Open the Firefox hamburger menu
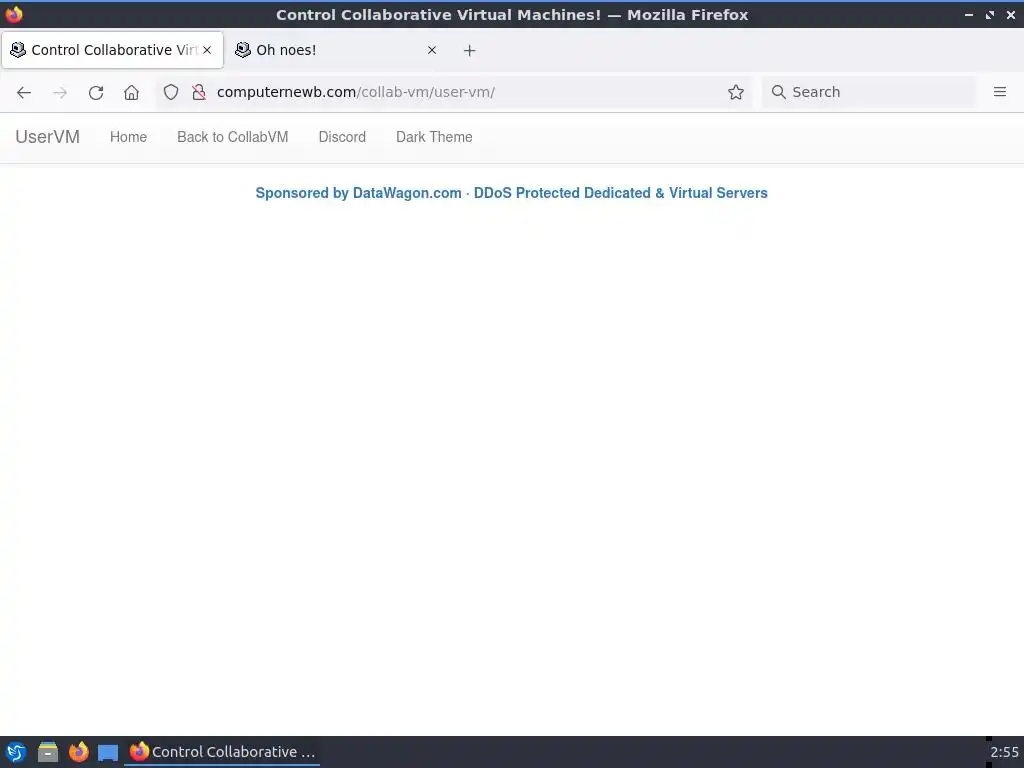Viewport: 1024px width, 768px height. [1000, 92]
